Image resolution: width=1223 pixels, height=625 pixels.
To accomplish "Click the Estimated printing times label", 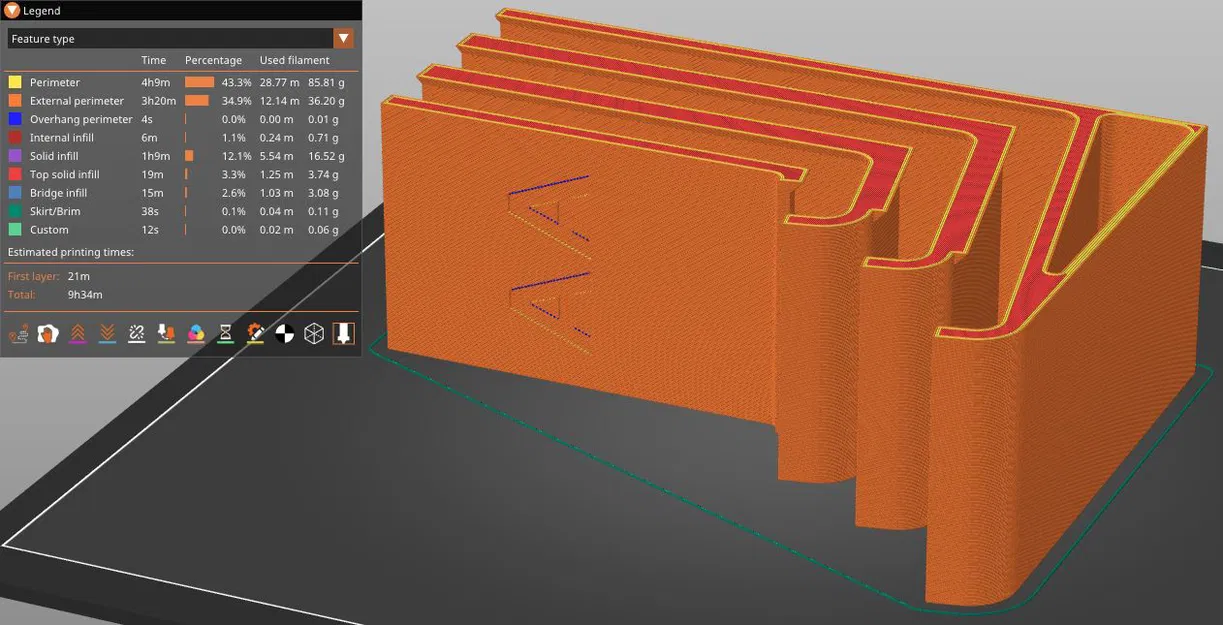I will tap(71, 252).
